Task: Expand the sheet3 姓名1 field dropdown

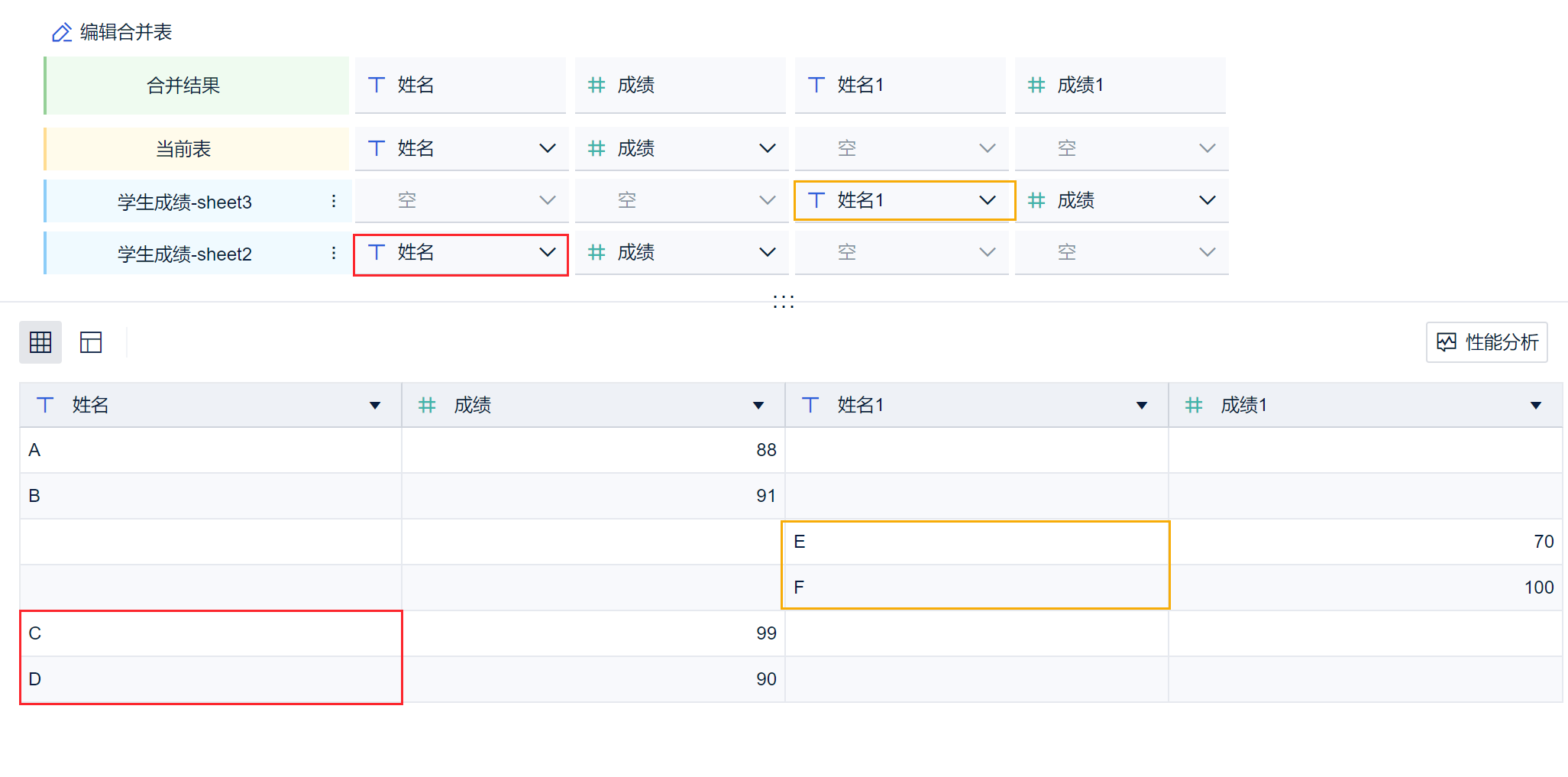Action: tap(987, 200)
